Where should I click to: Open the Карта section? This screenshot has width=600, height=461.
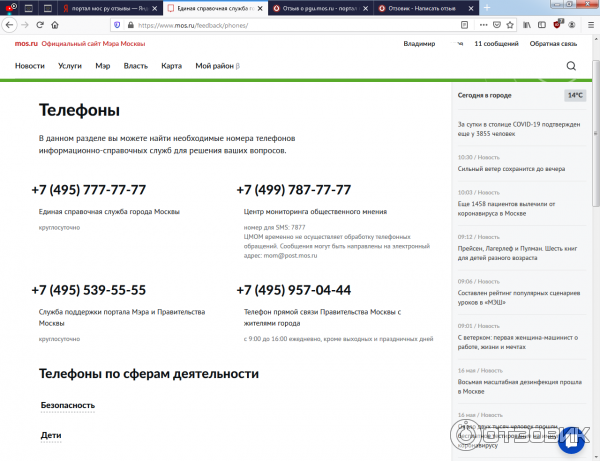pos(171,66)
